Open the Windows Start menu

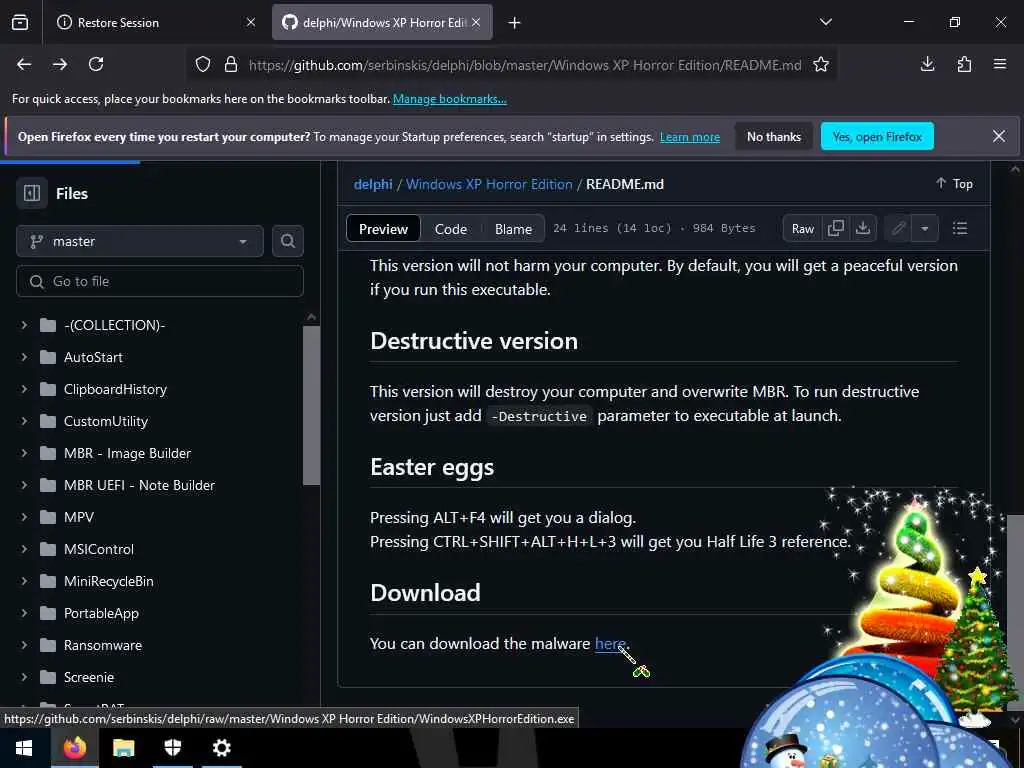(x=24, y=748)
